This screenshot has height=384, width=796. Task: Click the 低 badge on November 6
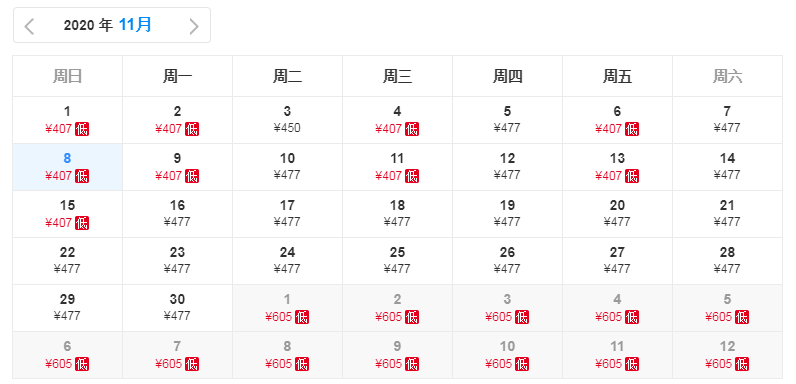coord(632,129)
